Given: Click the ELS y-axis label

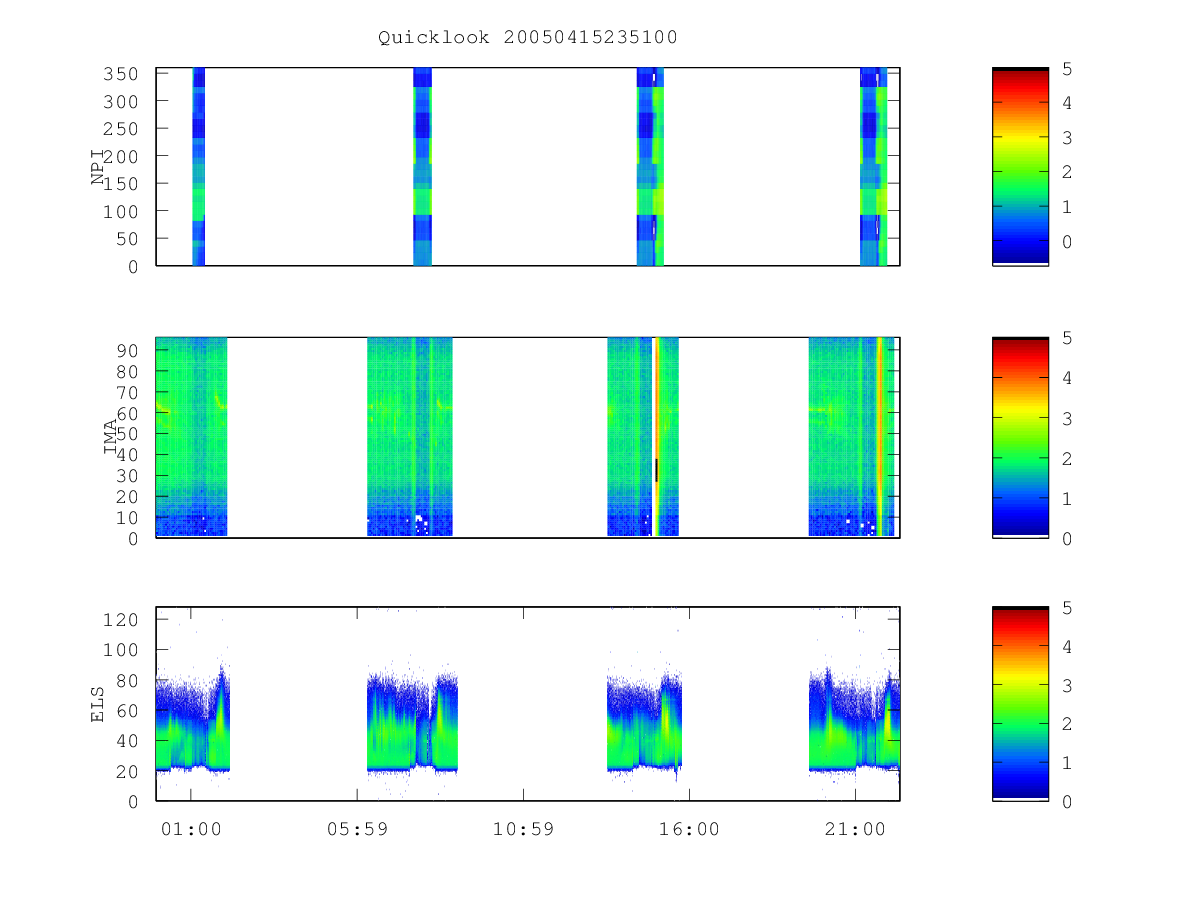Looking at the screenshot, I should coord(98,704).
